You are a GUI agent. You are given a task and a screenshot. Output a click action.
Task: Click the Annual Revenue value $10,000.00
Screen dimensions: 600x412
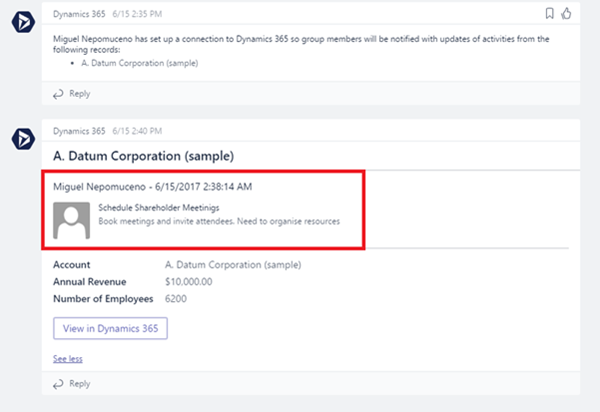[190, 281]
